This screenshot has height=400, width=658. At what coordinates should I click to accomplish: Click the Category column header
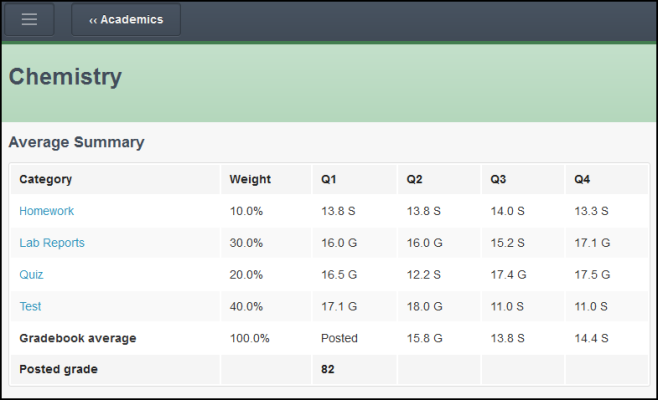click(x=46, y=180)
